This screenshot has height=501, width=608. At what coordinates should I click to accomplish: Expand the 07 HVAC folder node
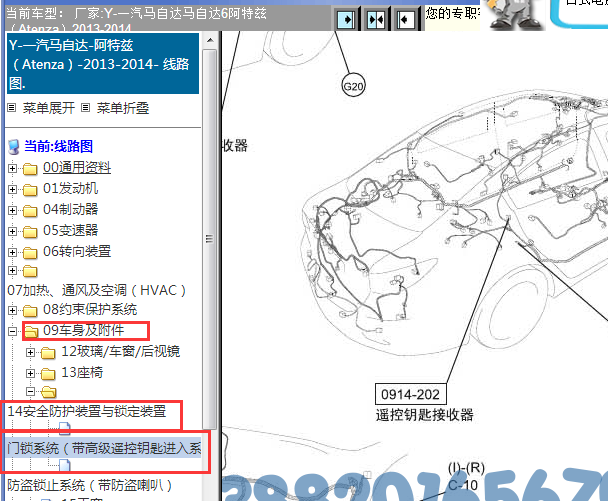(12, 270)
